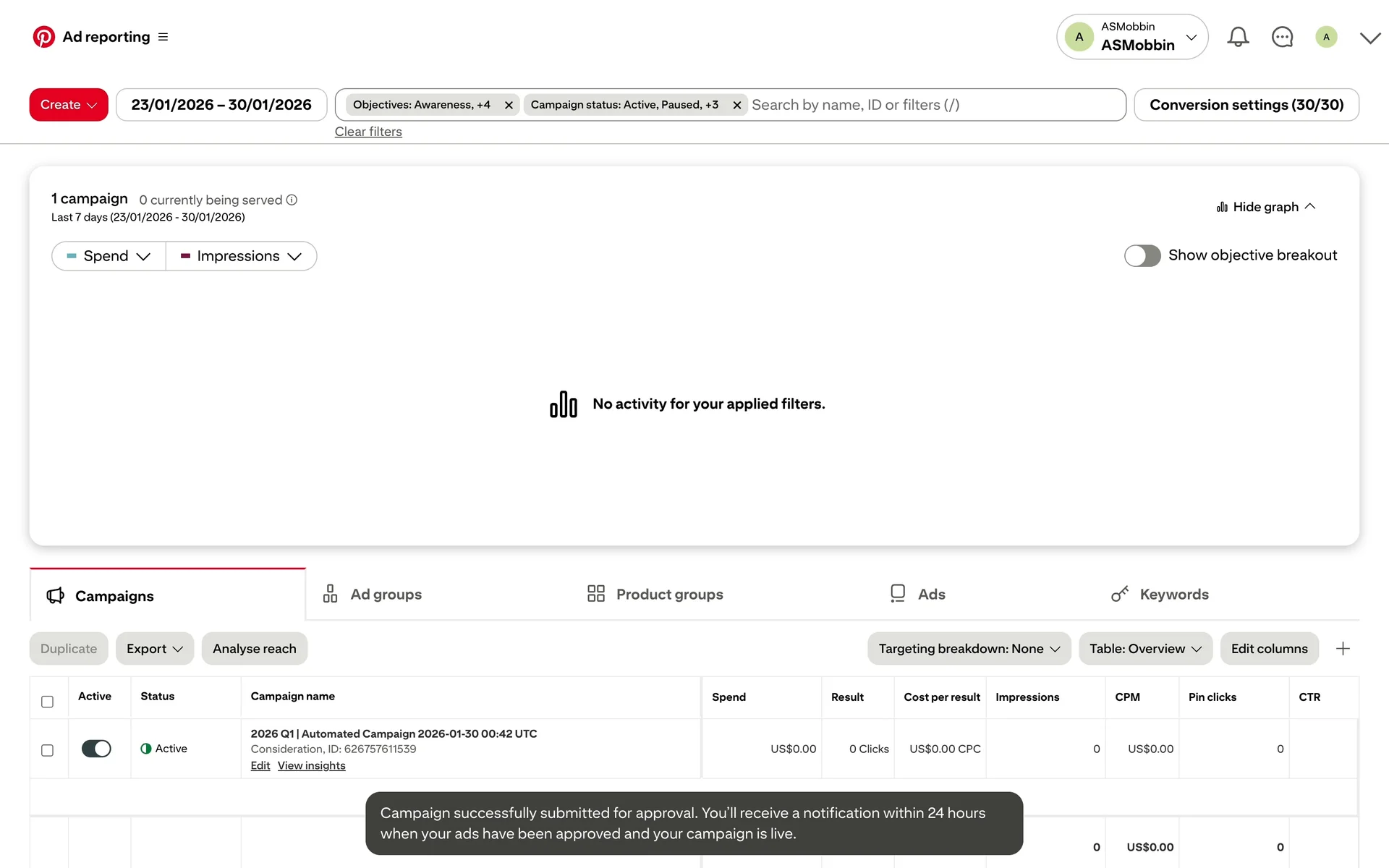Click Conversion settings button
Image resolution: width=1389 pixels, height=868 pixels.
coord(1246,105)
